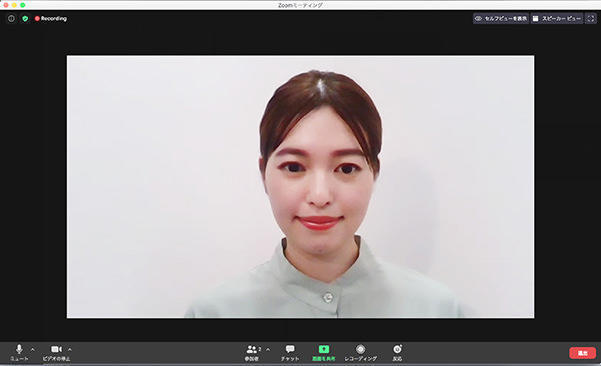Click the red leave meeting button
This screenshot has height=366, width=601.
click(x=582, y=353)
